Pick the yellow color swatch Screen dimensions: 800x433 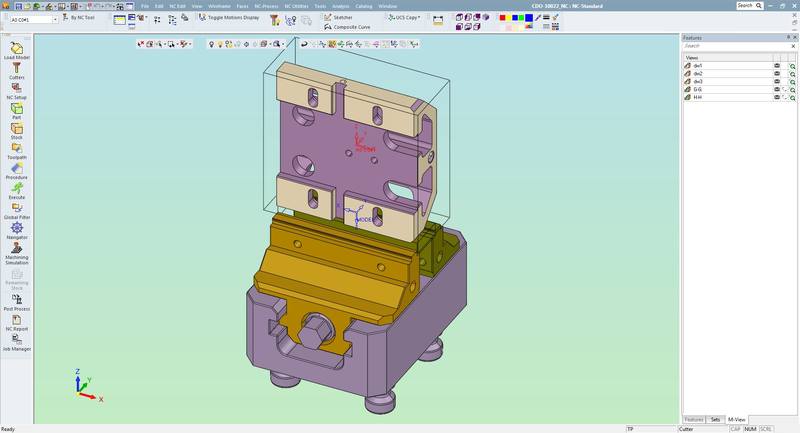point(509,17)
